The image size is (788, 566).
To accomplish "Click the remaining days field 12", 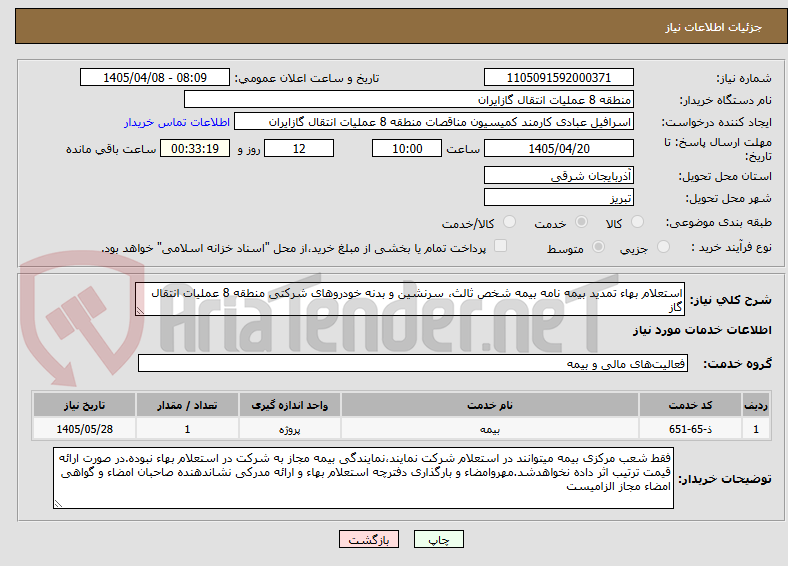I will (299, 148).
